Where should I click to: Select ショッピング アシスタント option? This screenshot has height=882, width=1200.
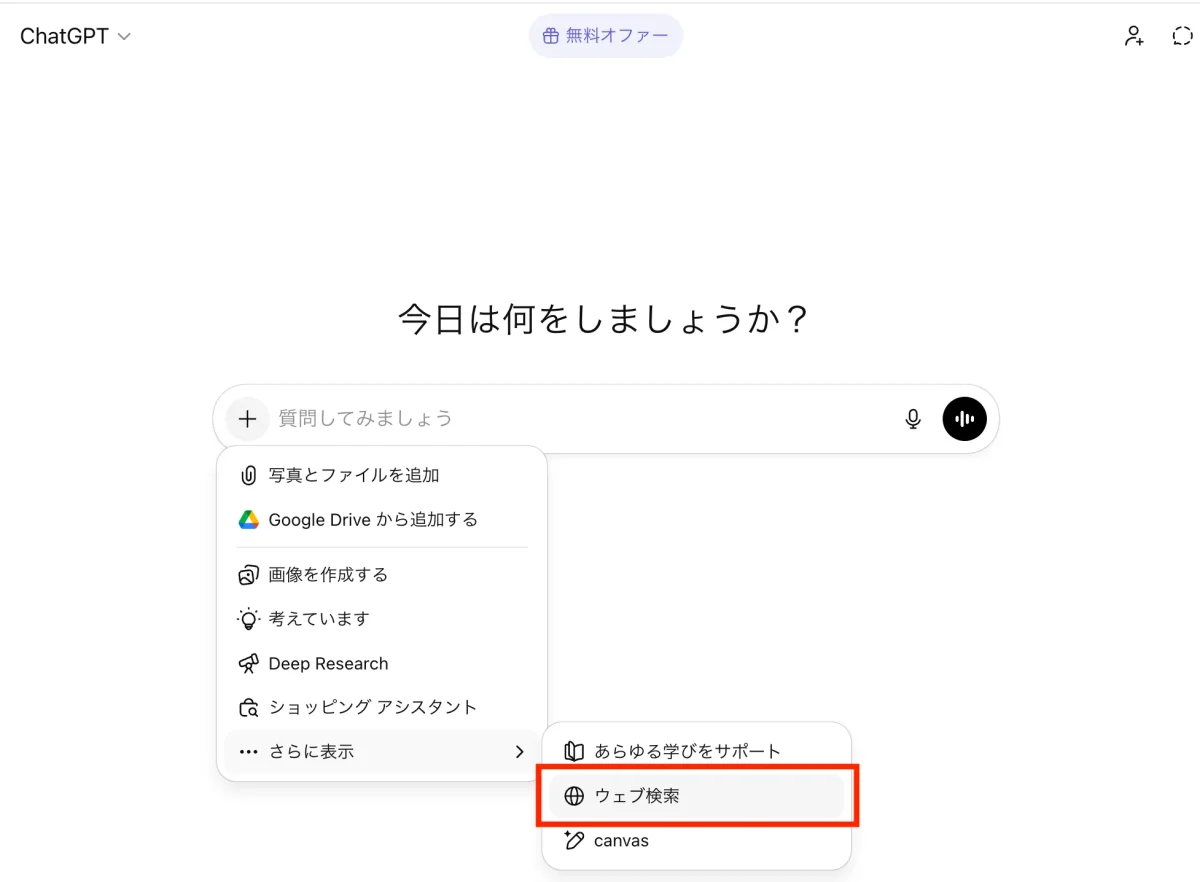coord(372,708)
